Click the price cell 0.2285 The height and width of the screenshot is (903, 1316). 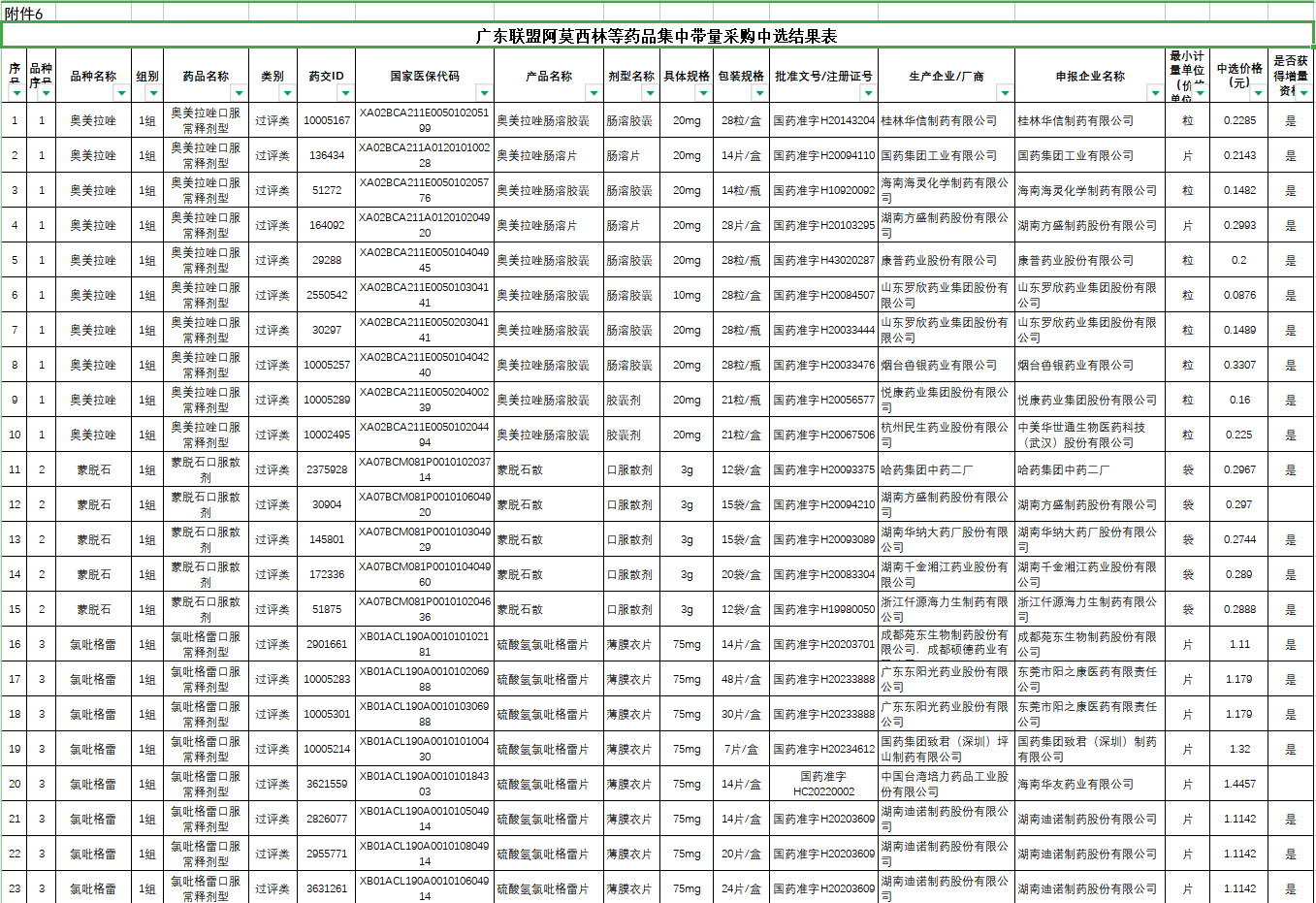(1238, 120)
